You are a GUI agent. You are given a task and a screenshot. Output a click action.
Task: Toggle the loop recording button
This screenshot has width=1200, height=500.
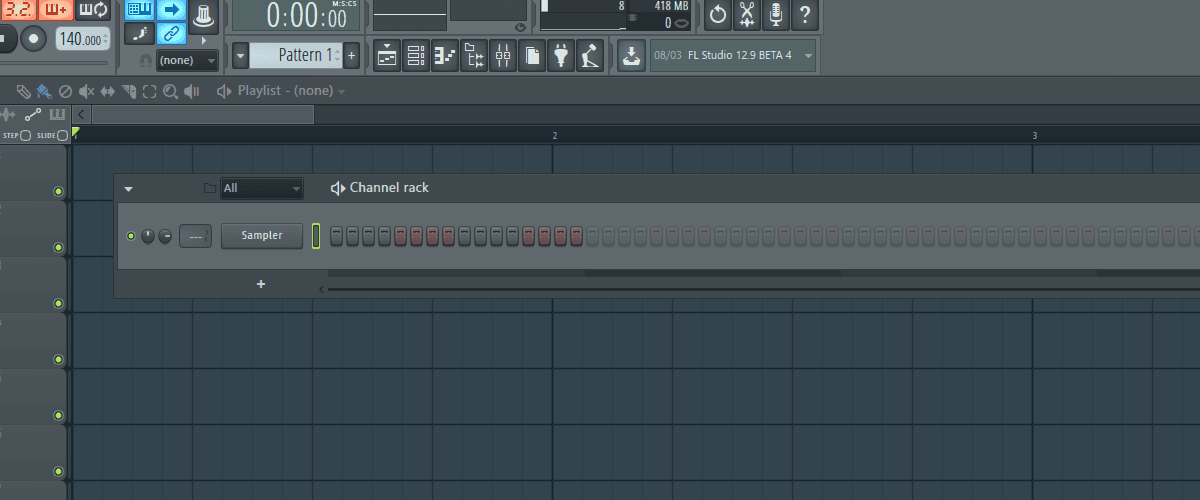(93, 10)
